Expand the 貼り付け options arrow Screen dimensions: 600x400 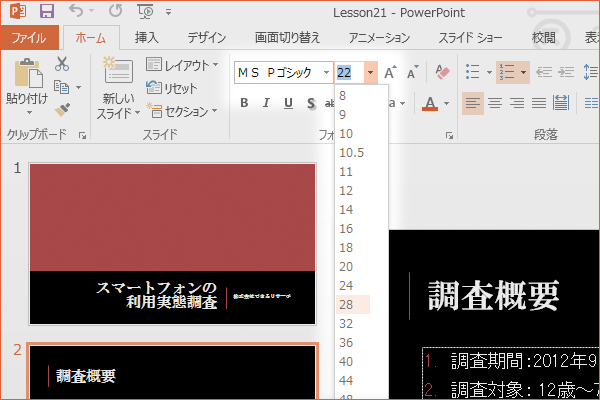coord(29,113)
